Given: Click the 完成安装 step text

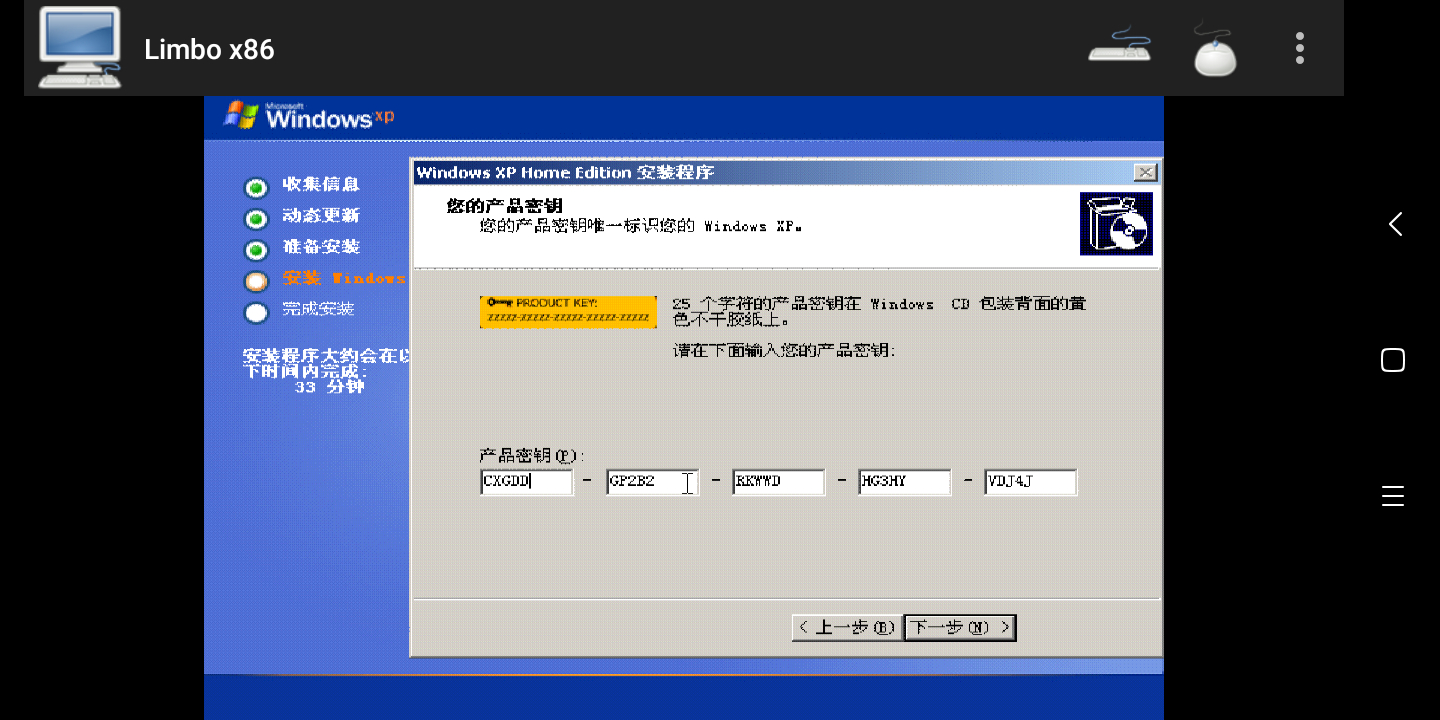Looking at the screenshot, I should [x=318, y=309].
